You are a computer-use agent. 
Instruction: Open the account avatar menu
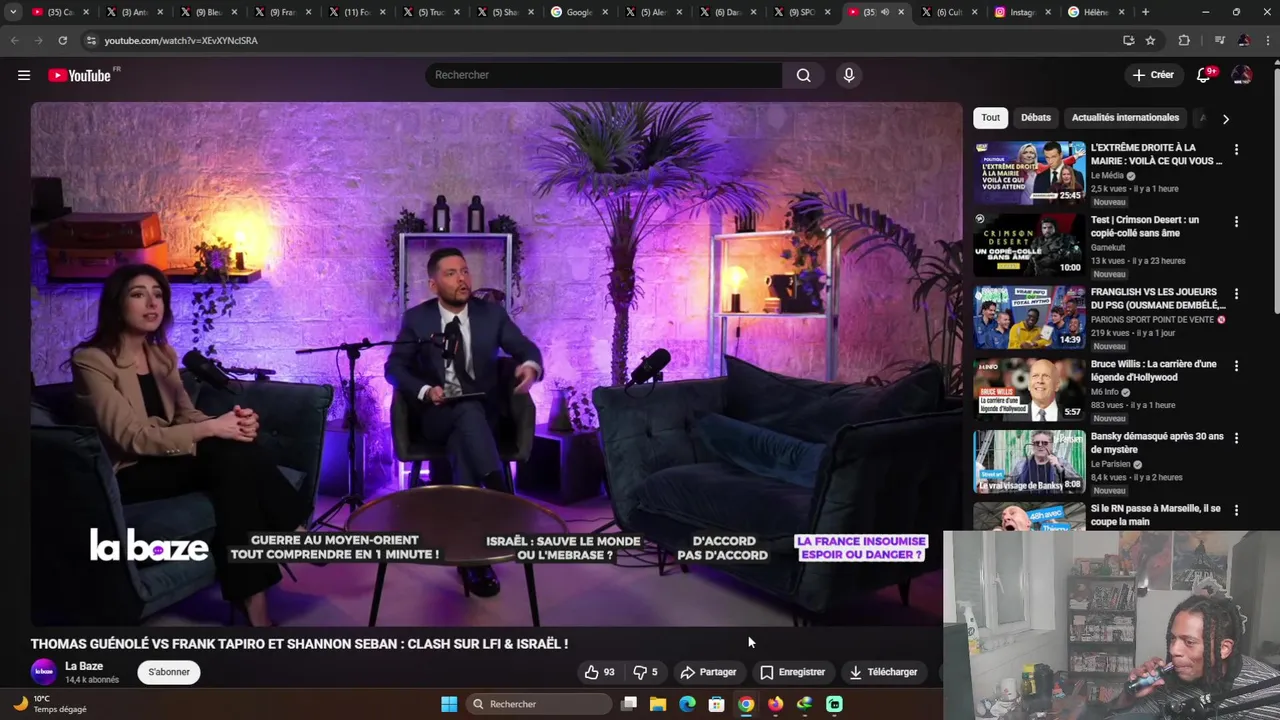tap(1242, 75)
